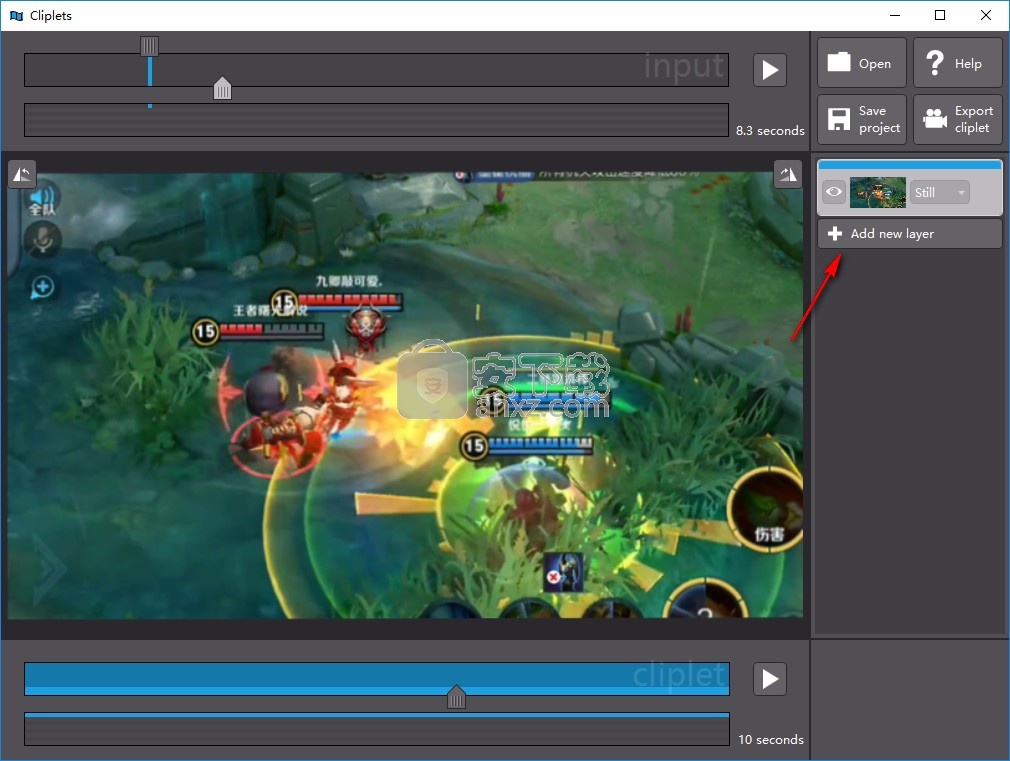Play the input video
Image resolution: width=1010 pixels, height=761 pixels.
point(770,70)
